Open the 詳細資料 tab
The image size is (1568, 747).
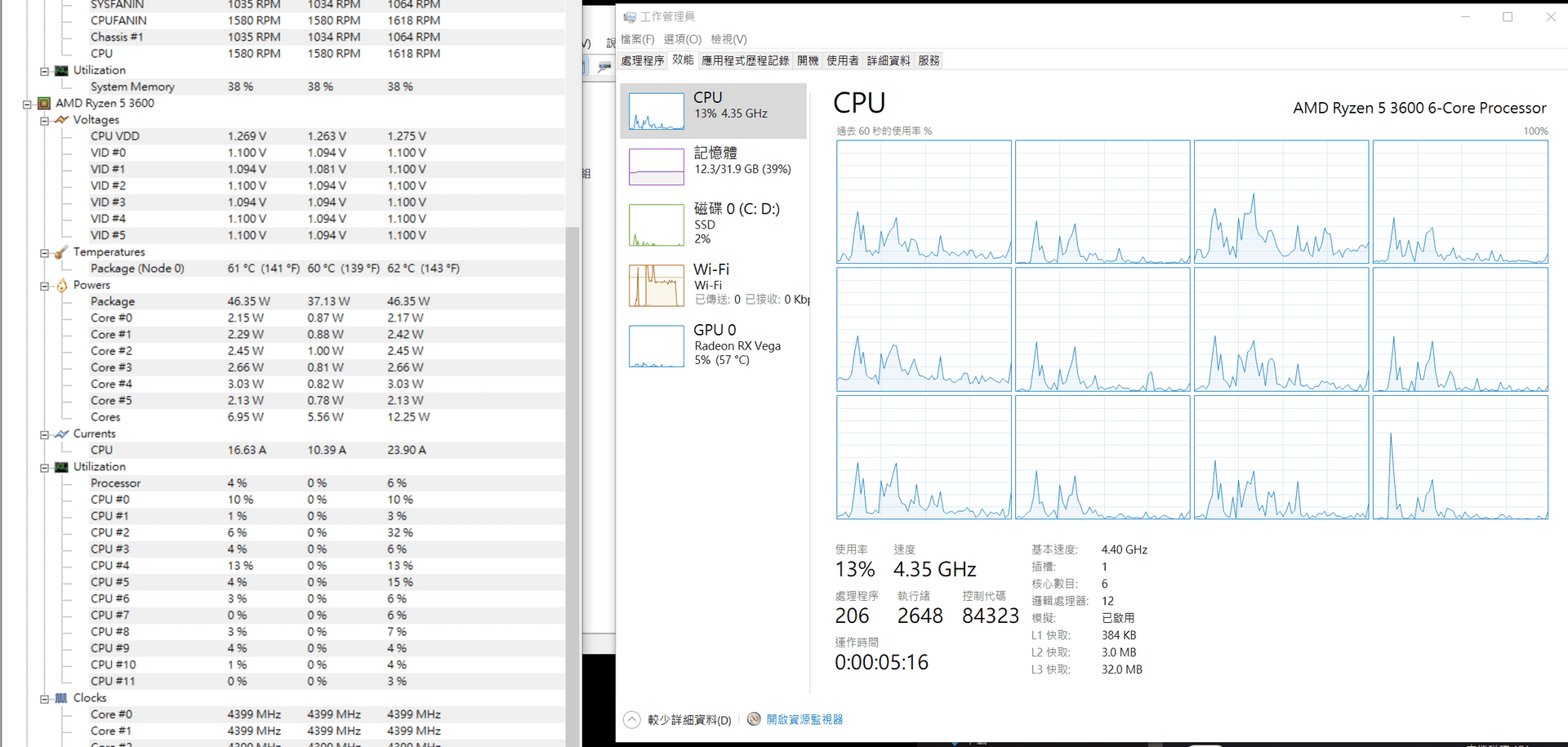[x=888, y=60]
